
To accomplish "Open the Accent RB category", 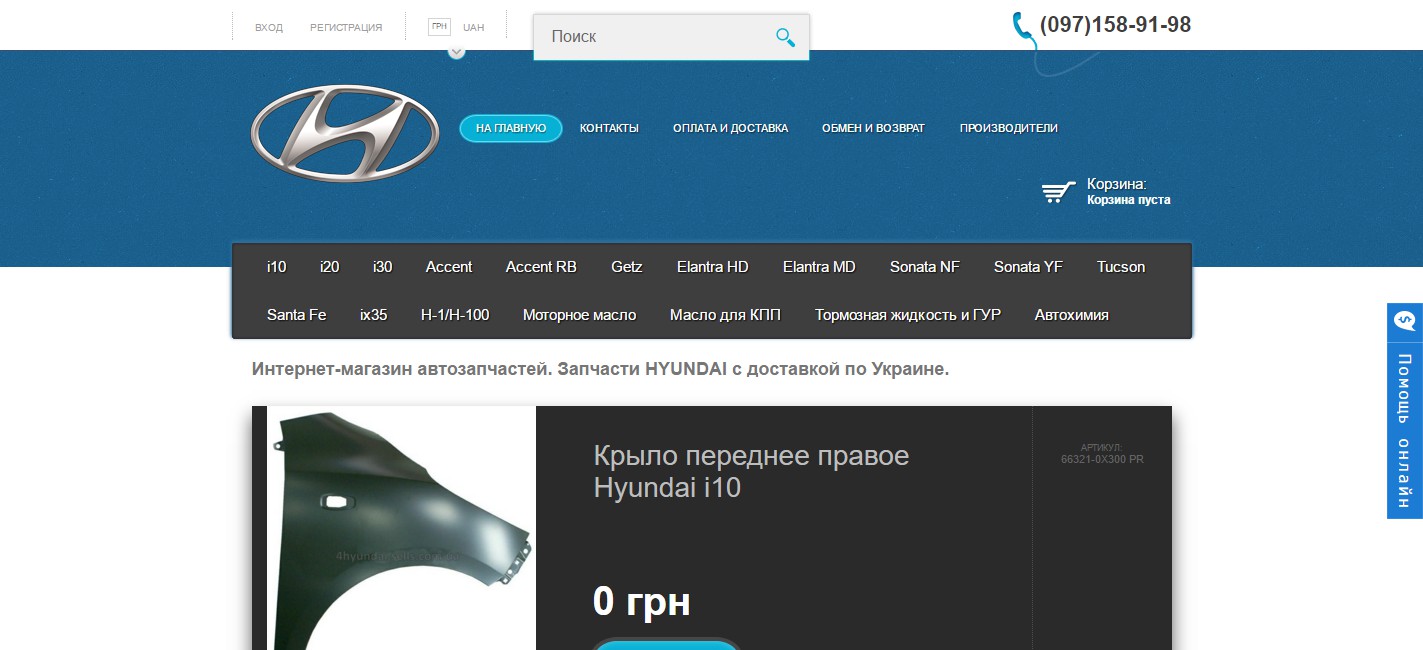I will point(541,267).
